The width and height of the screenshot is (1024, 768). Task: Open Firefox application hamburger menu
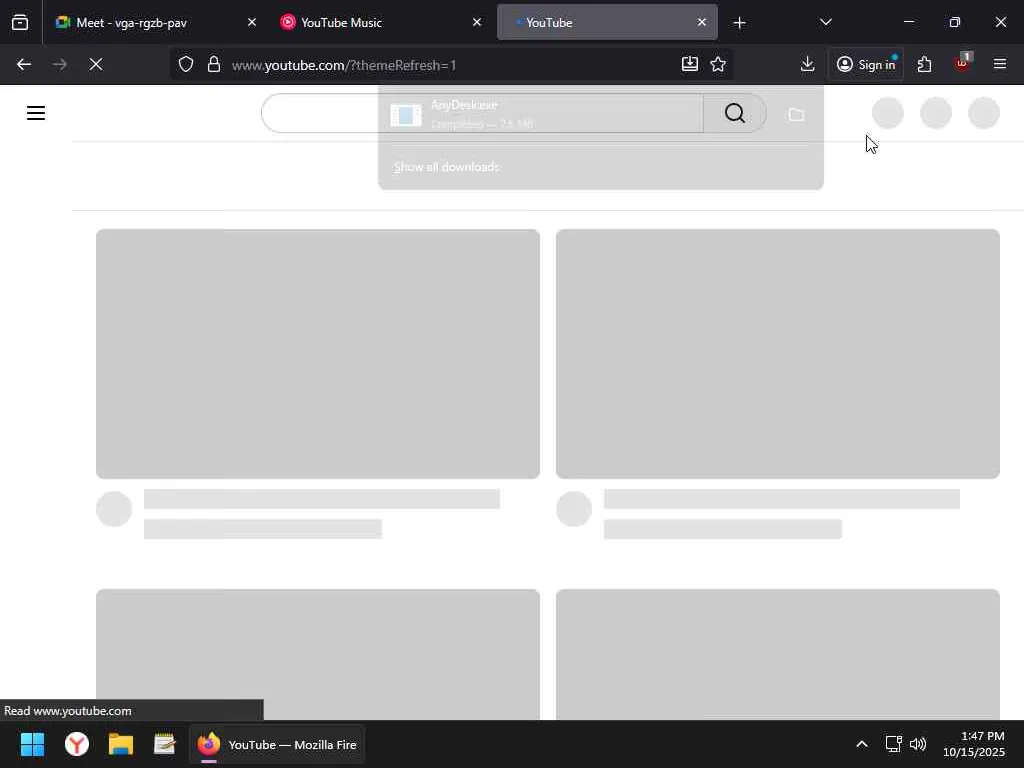(x=1000, y=64)
